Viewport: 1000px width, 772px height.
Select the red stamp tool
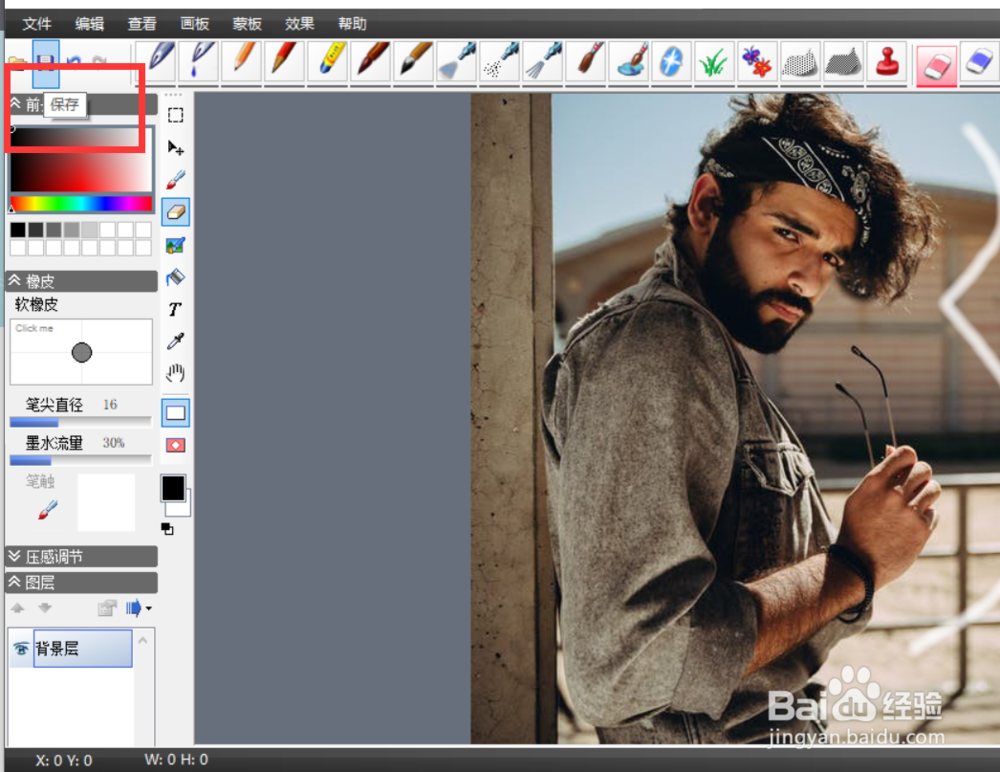[x=886, y=62]
